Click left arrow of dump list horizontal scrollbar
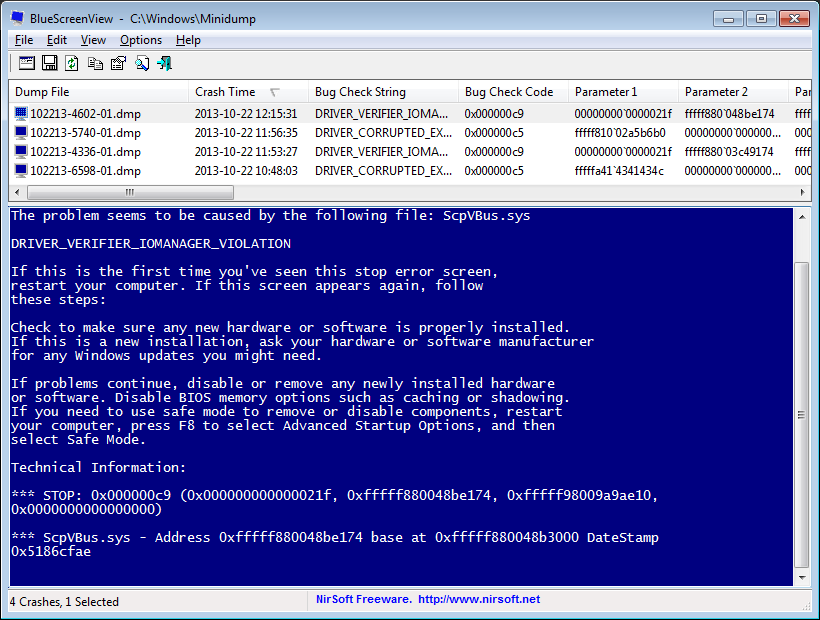 click(x=17, y=192)
